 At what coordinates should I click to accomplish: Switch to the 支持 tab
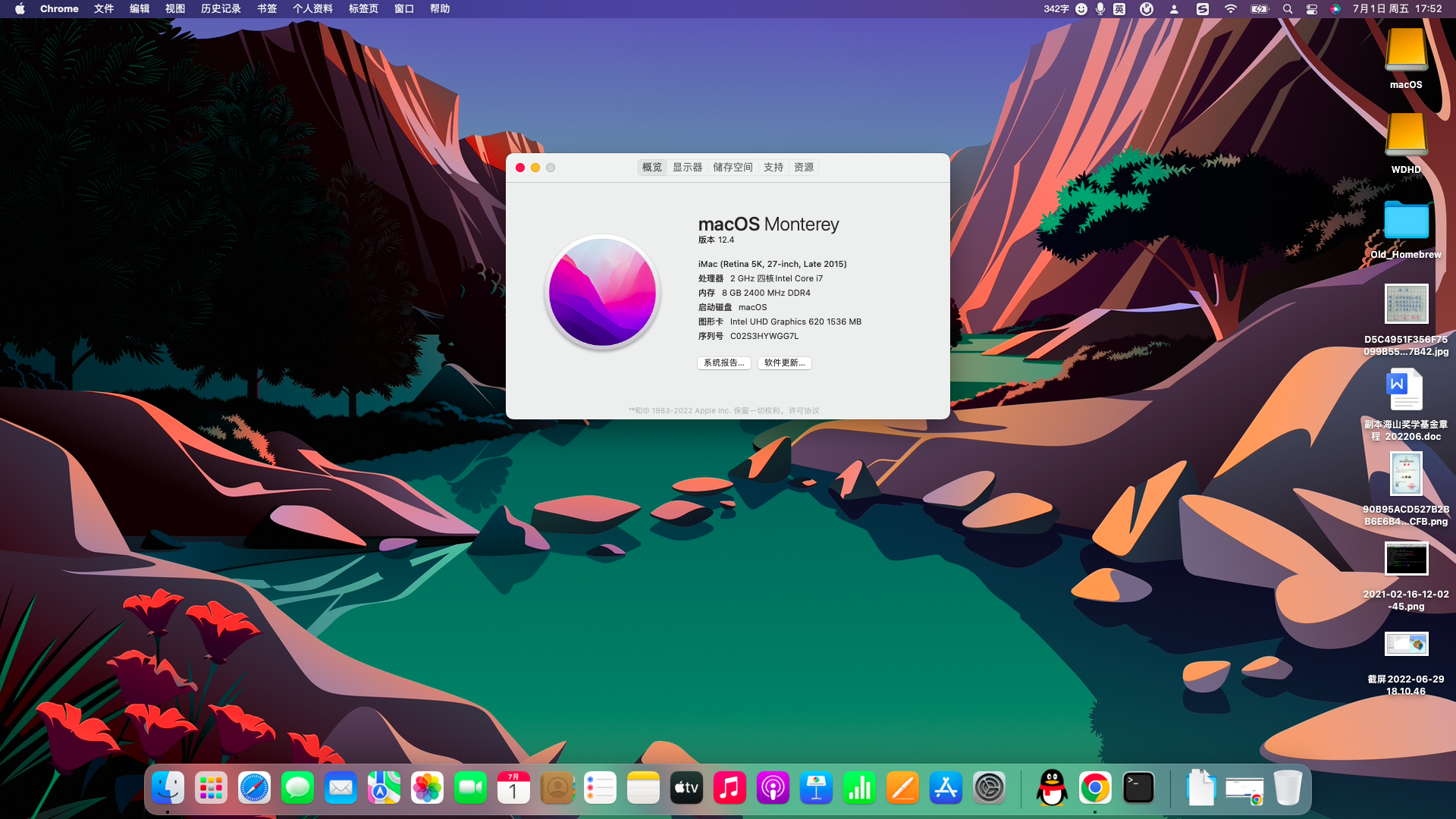pos(773,168)
